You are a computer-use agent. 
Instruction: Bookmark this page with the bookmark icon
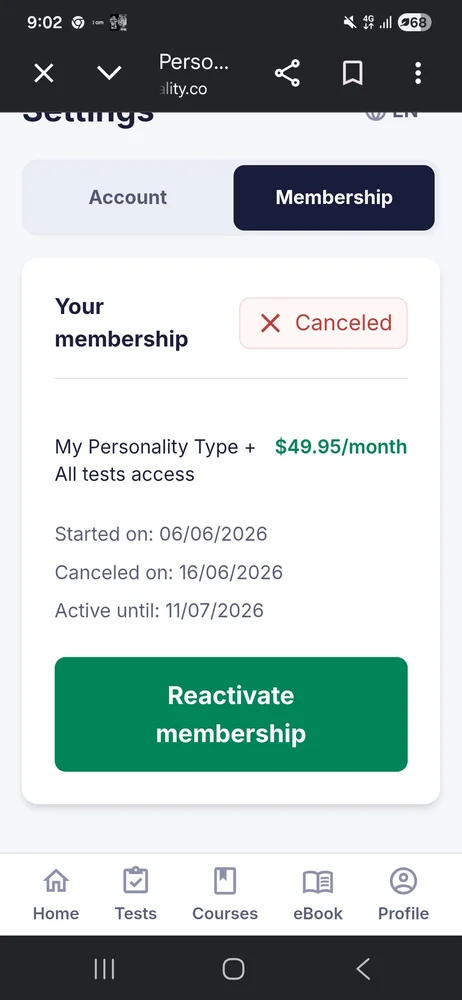[x=352, y=73]
